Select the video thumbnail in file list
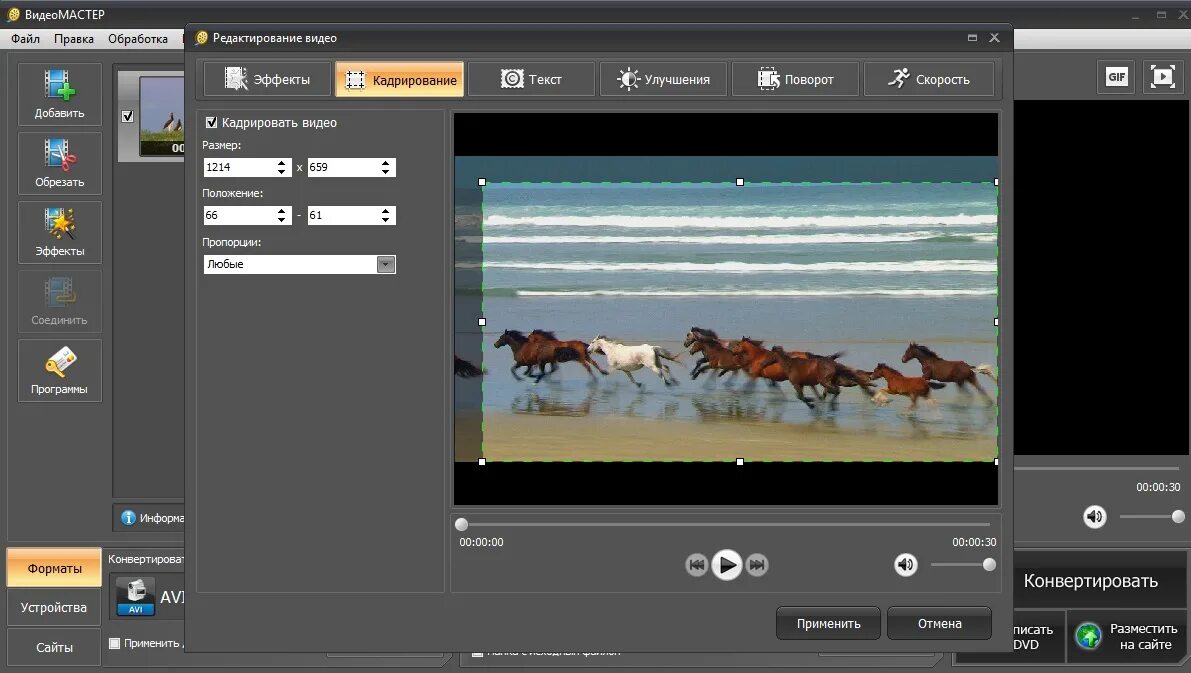The height and width of the screenshot is (673, 1191). (162, 116)
